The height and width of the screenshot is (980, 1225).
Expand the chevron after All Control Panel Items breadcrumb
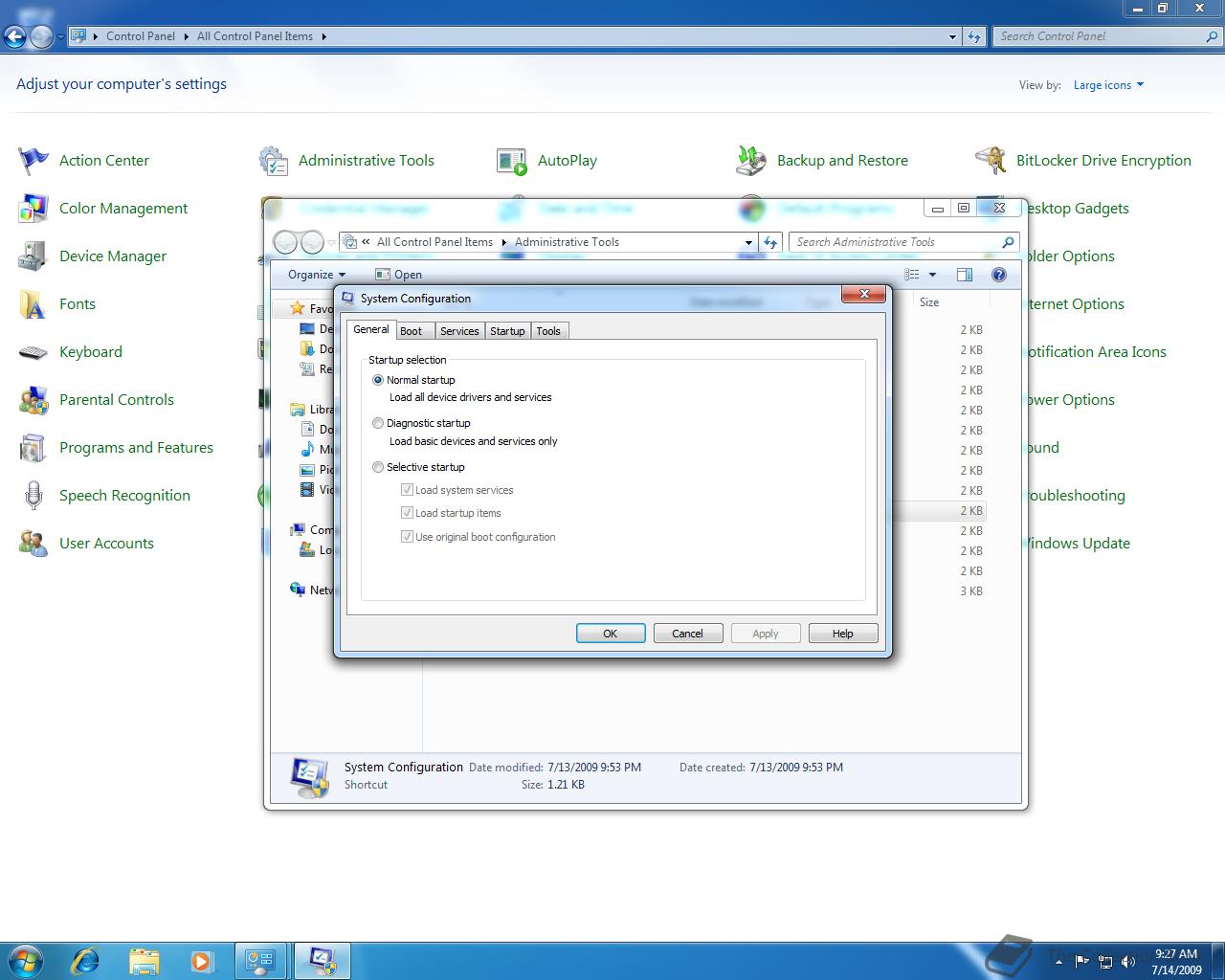pos(323,36)
